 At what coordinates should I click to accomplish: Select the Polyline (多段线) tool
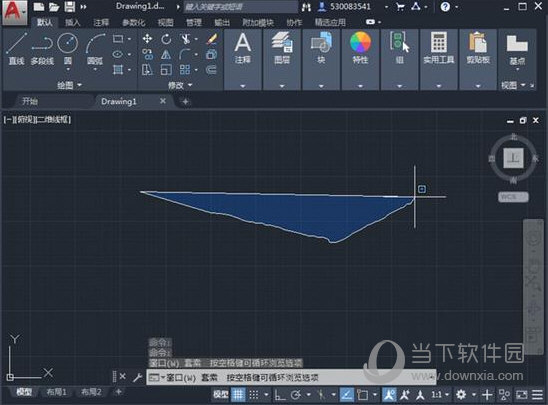coord(42,49)
